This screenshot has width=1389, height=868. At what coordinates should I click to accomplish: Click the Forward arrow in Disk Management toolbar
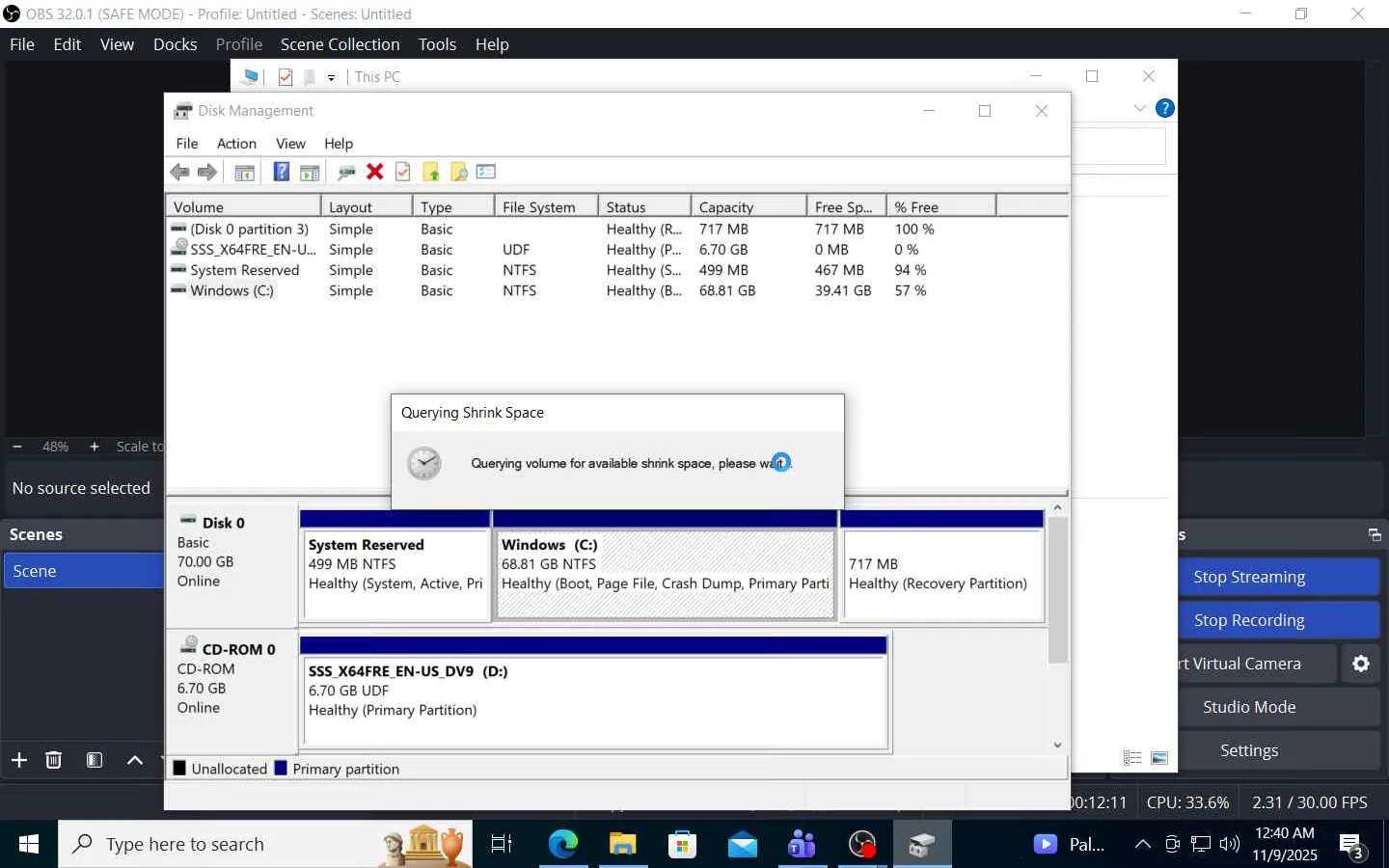click(x=207, y=172)
